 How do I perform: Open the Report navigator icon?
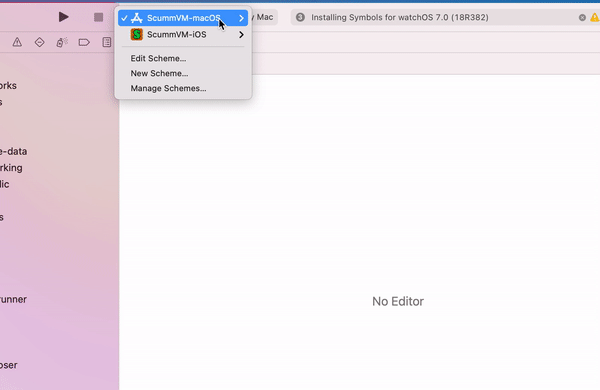(107, 42)
